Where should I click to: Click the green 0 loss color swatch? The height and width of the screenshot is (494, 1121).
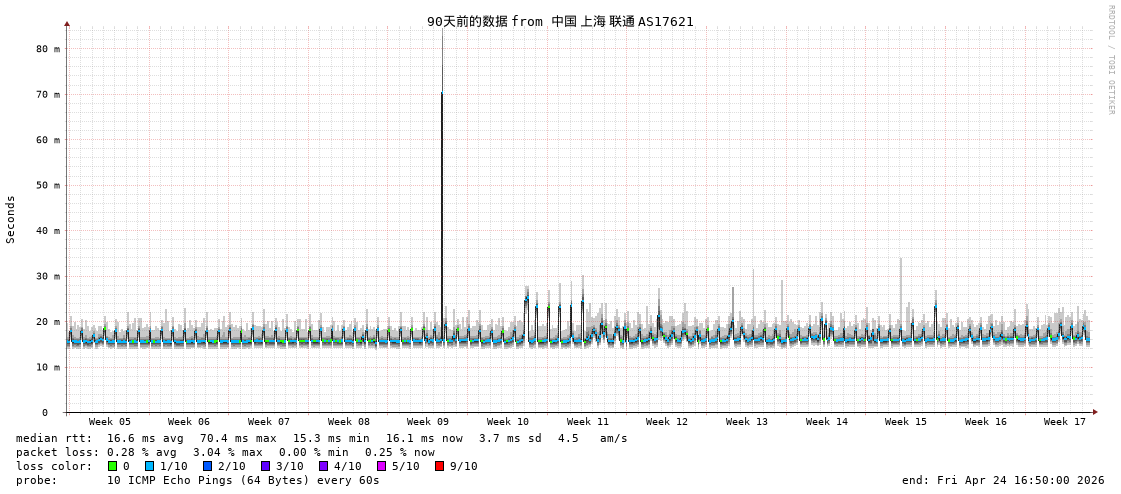tap(112, 466)
